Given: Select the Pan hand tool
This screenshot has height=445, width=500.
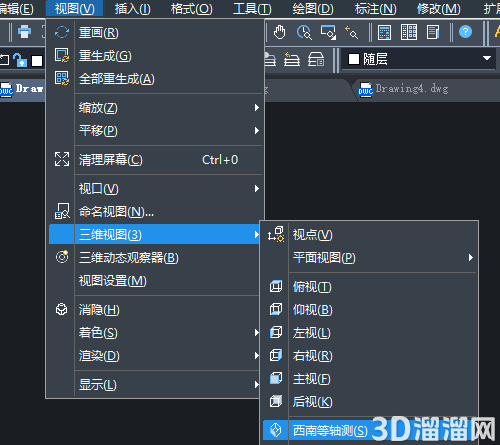Looking at the screenshot, I should [279, 32].
